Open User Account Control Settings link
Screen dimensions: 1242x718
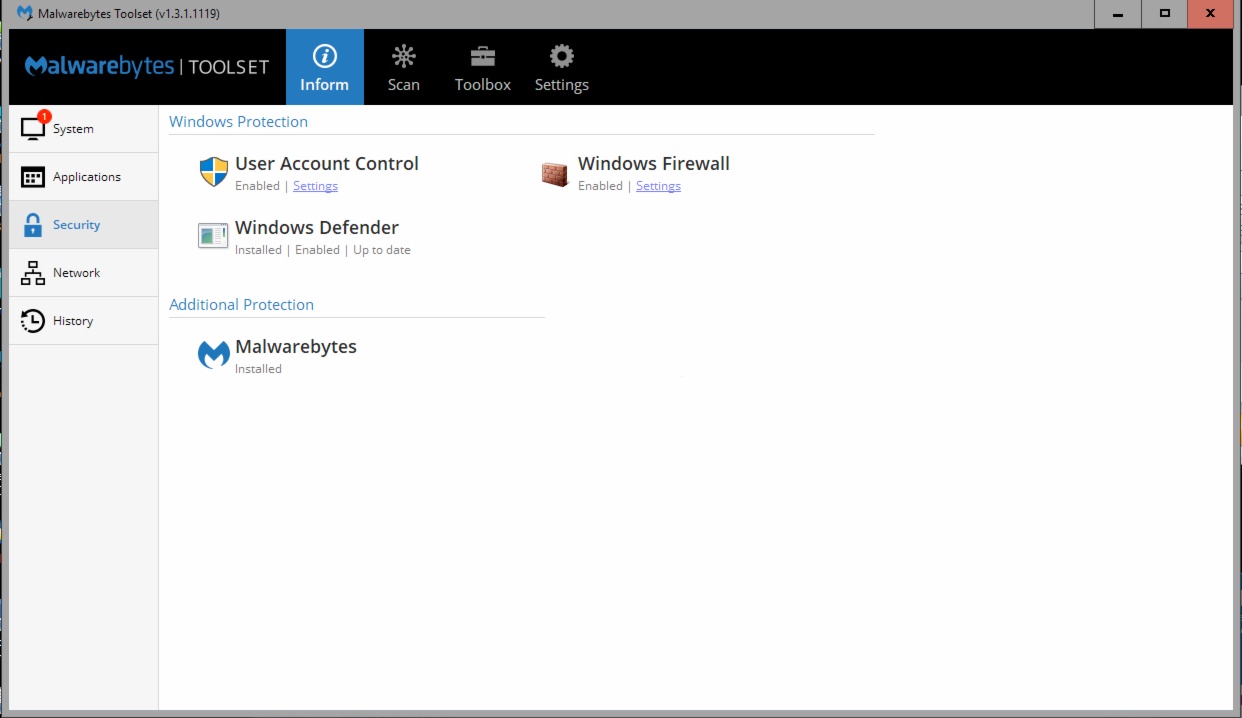point(315,186)
